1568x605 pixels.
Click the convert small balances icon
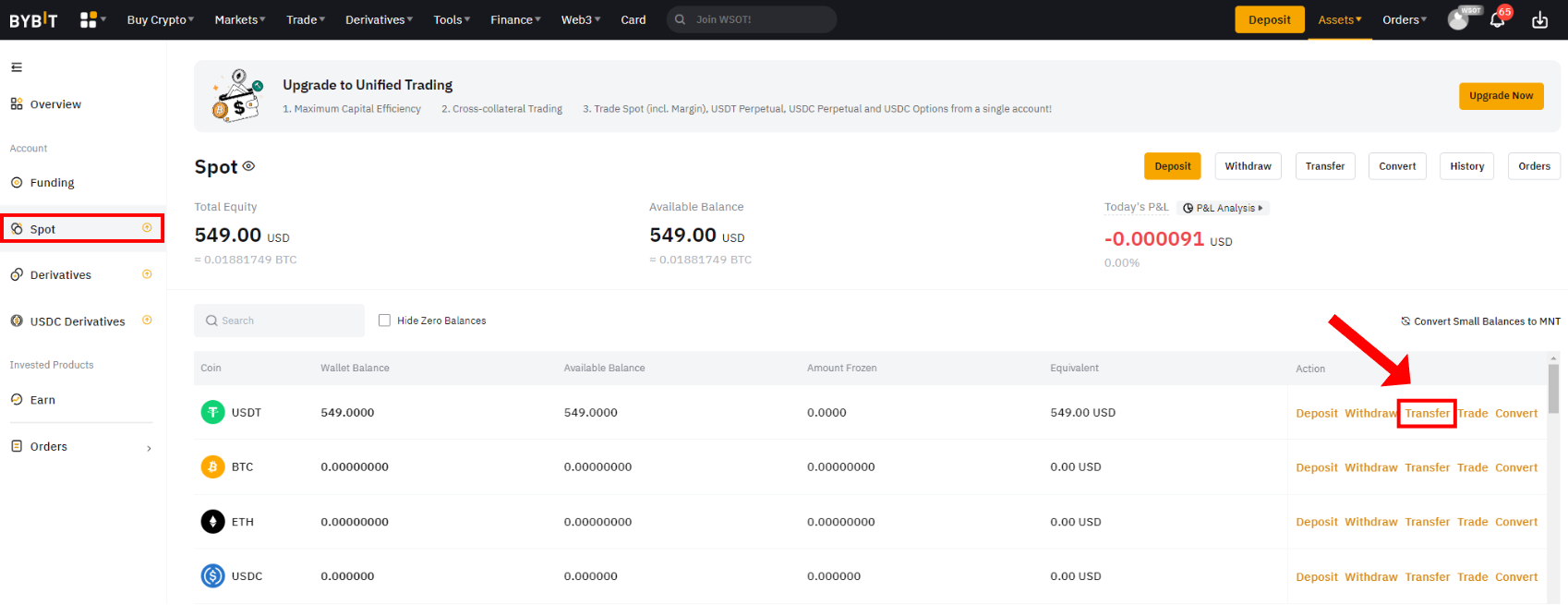coord(1405,321)
